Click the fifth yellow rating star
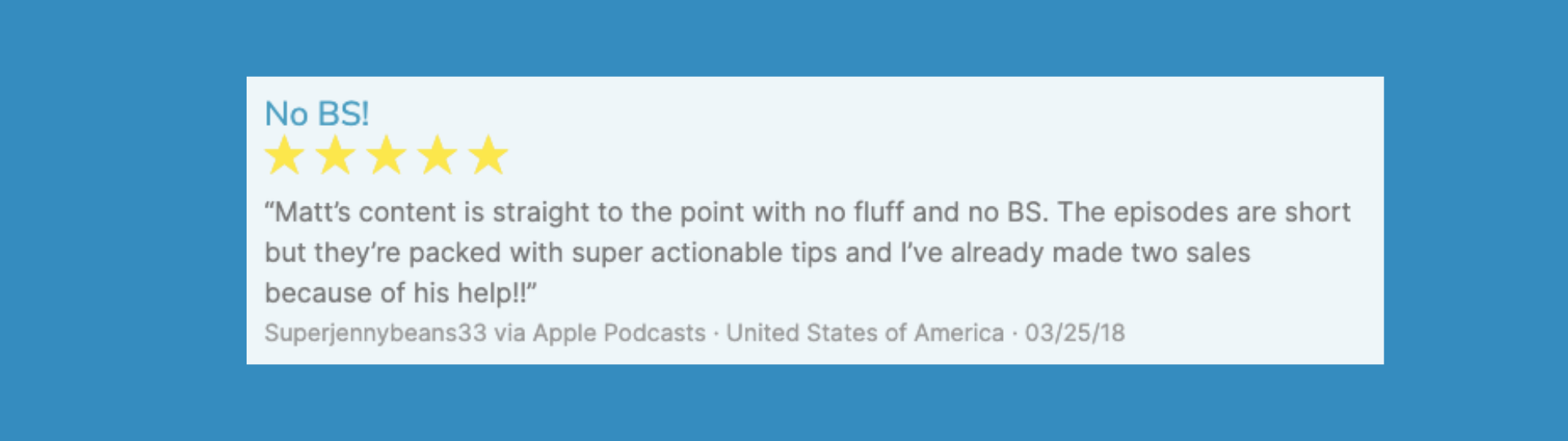The width and height of the screenshot is (1568, 441). 488,155
